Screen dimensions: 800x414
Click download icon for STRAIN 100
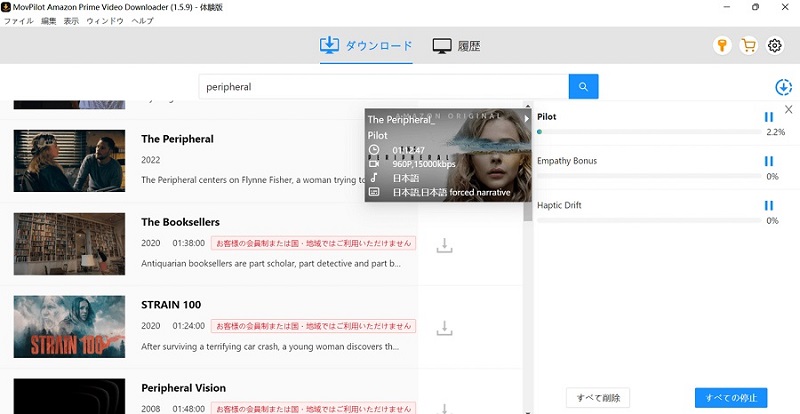(x=444, y=328)
